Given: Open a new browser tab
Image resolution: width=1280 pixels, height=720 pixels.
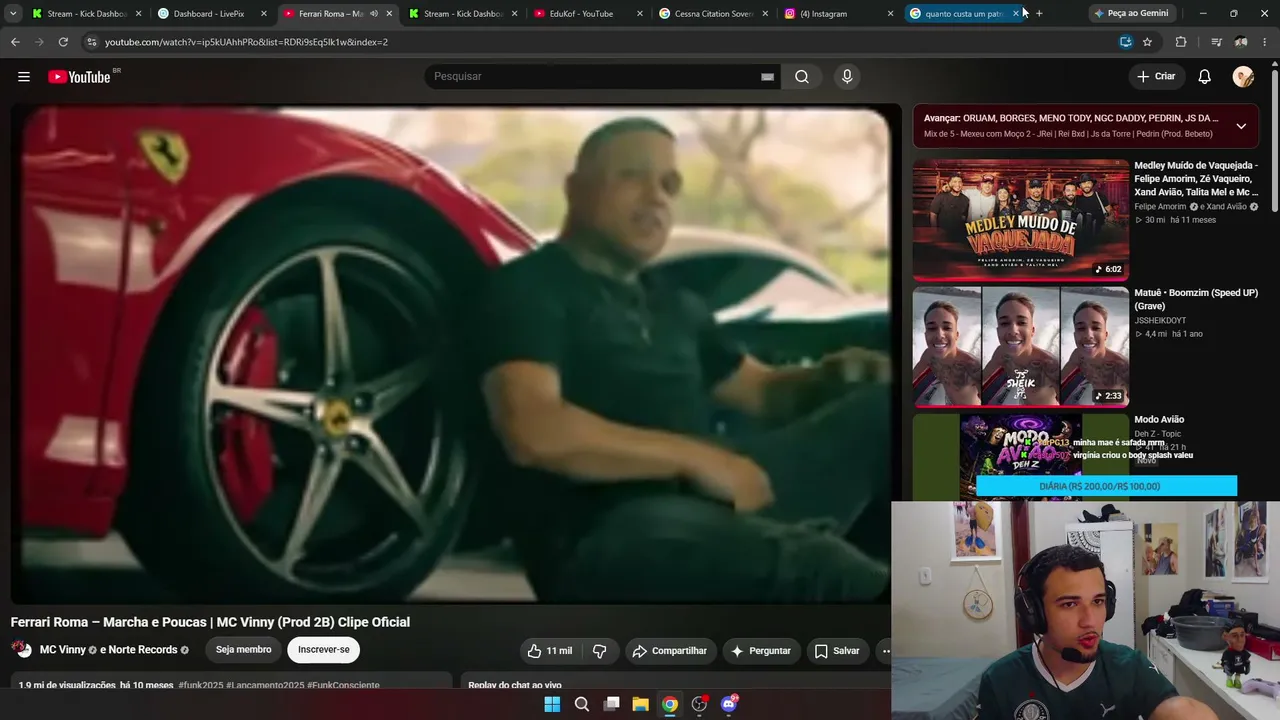Looking at the screenshot, I should click(x=1039, y=14).
